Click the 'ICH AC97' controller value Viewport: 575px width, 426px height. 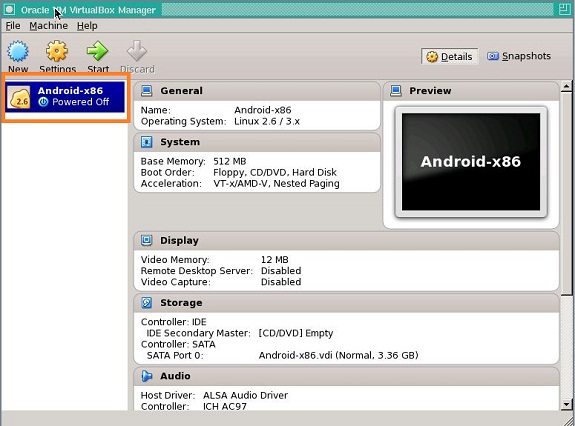224,406
